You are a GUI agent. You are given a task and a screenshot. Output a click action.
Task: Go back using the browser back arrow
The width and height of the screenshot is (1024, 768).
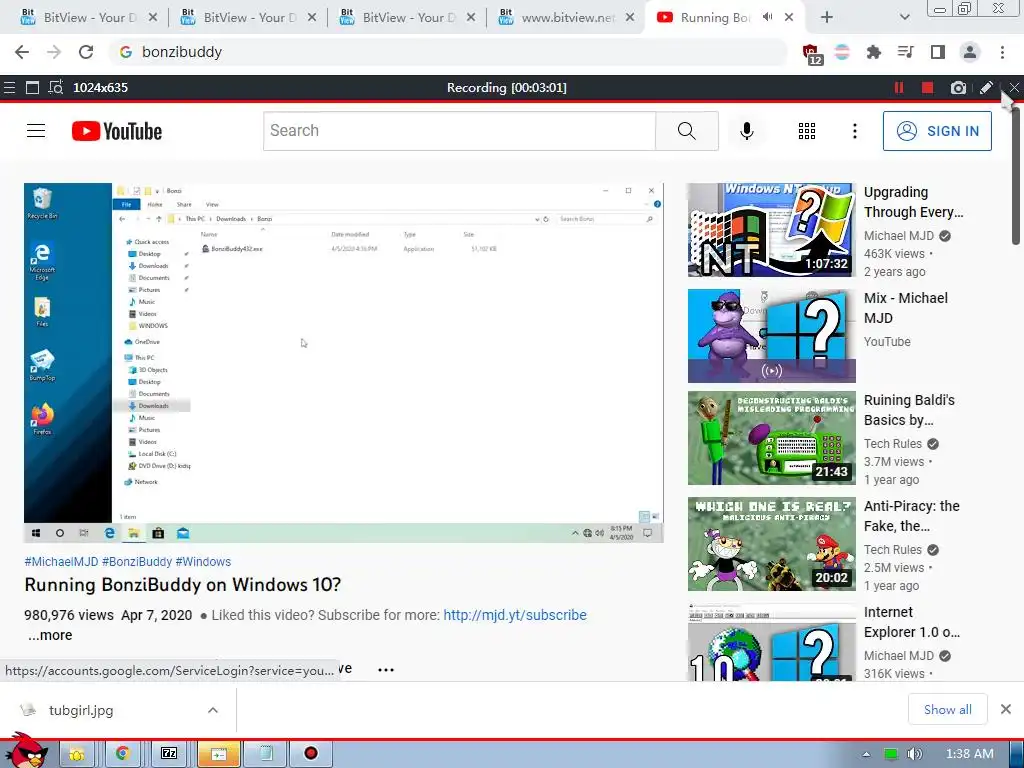point(22,52)
